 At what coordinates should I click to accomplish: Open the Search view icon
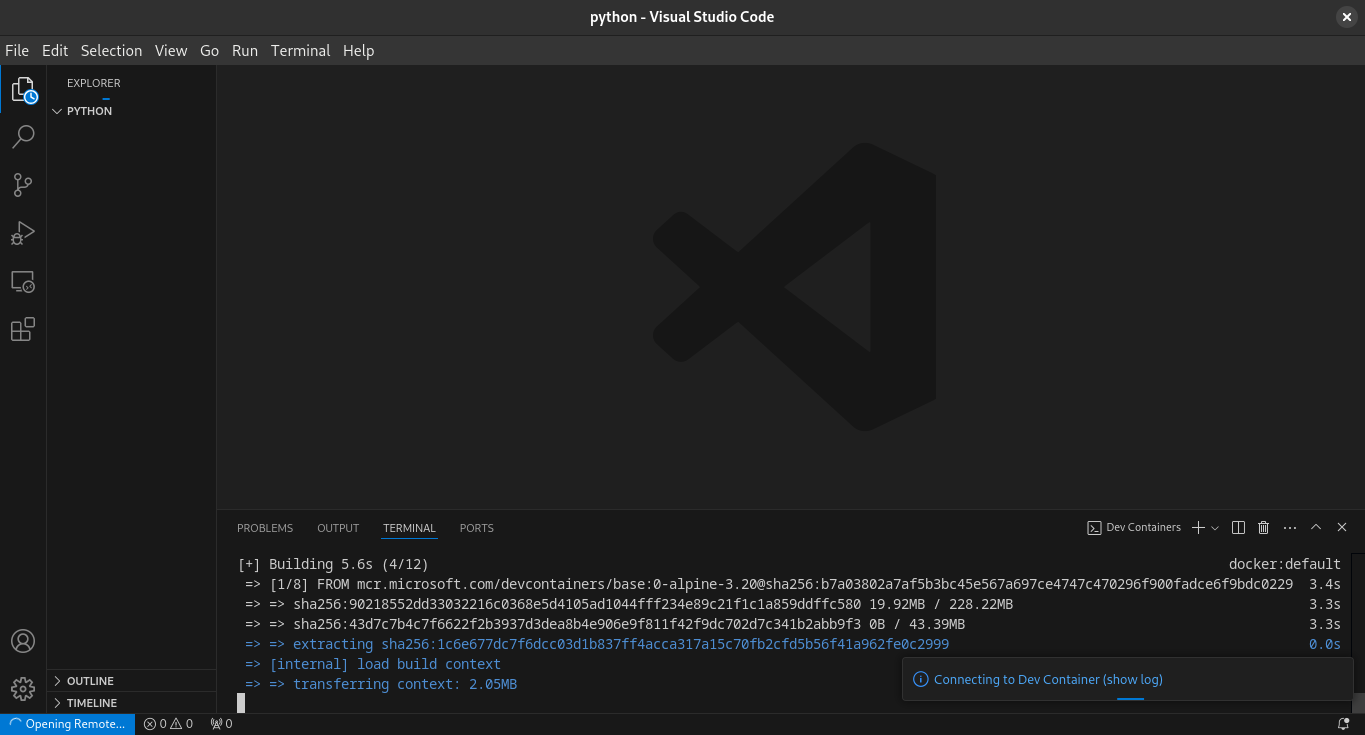click(23, 137)
